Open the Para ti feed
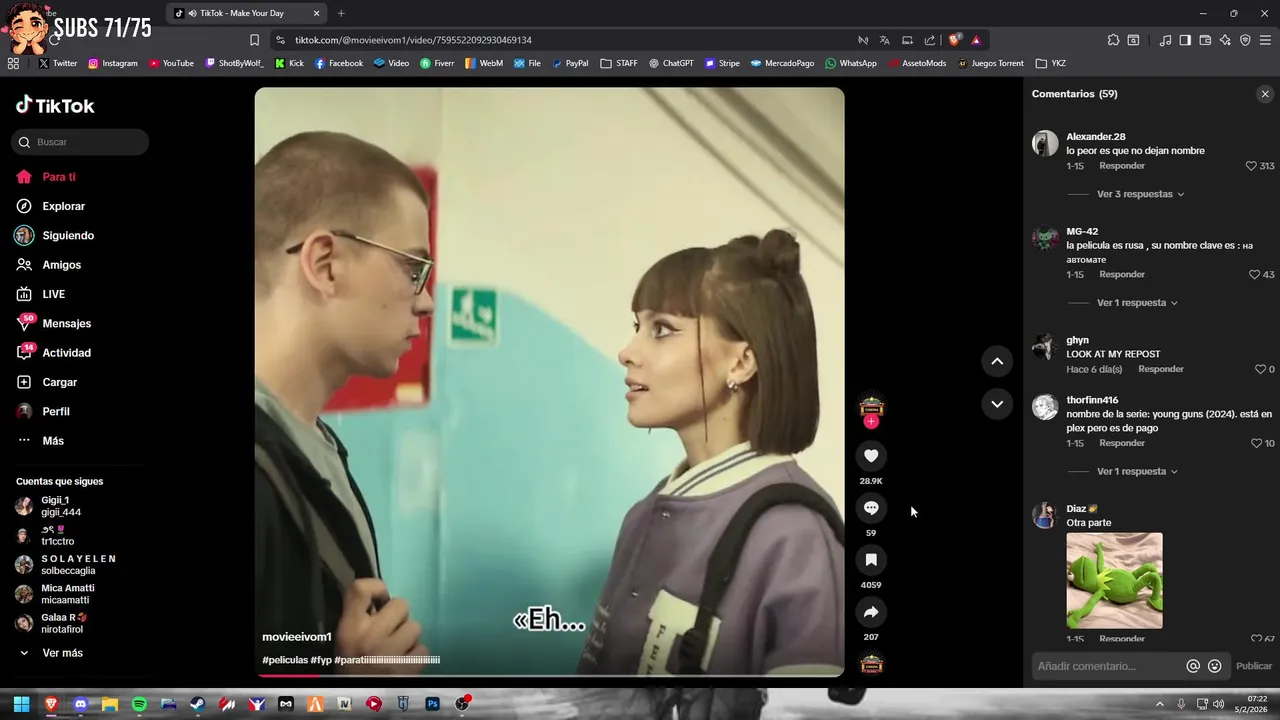1280x720 pixels. 46,177
